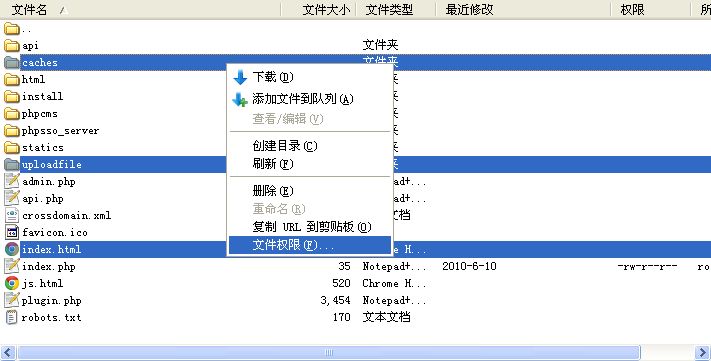Click the 2010-6-10 modified date
This screenshot has height=361, width=711.
pyautogui.click(x=469, y=266)
